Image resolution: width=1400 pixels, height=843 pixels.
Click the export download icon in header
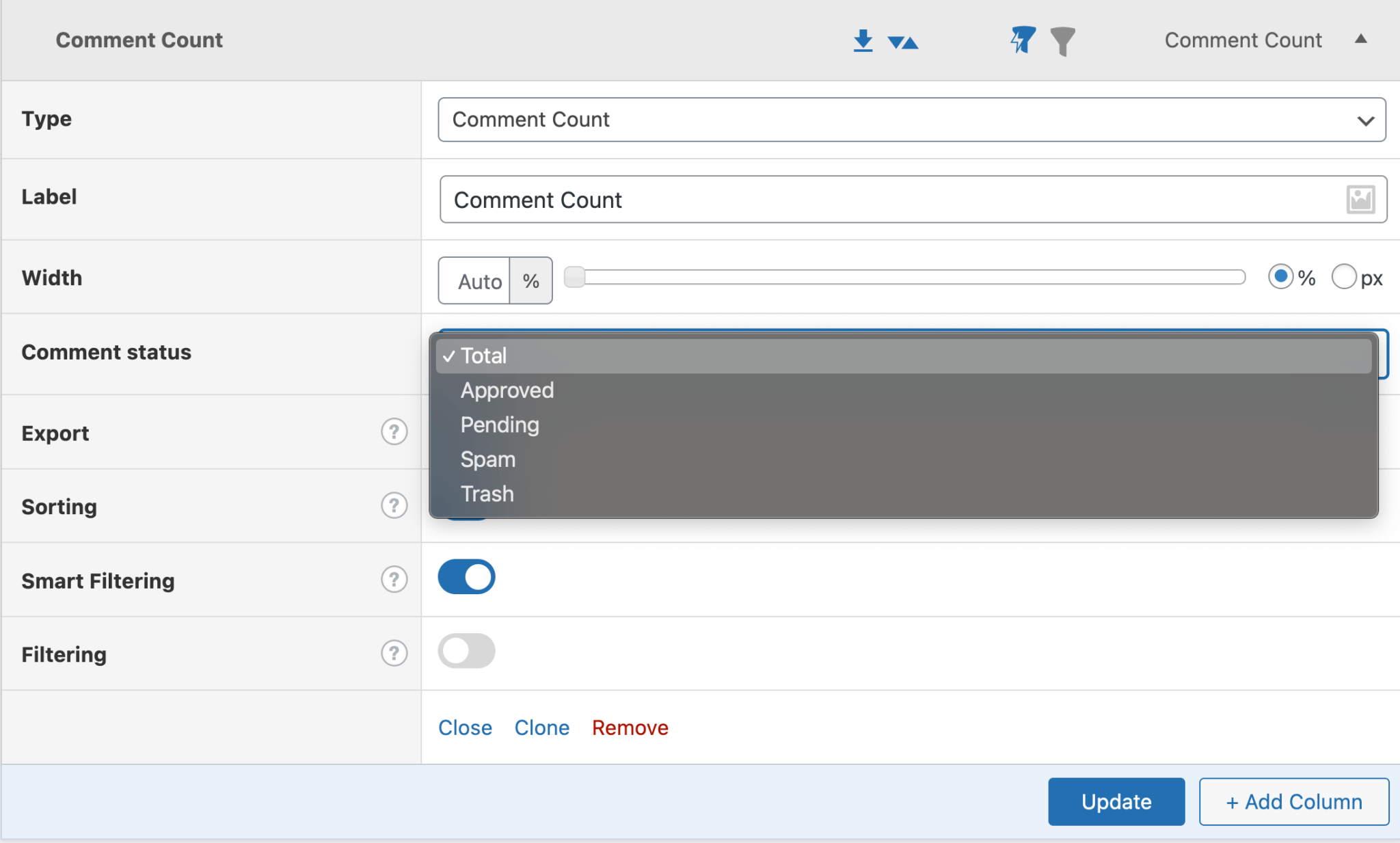point(863,40)
